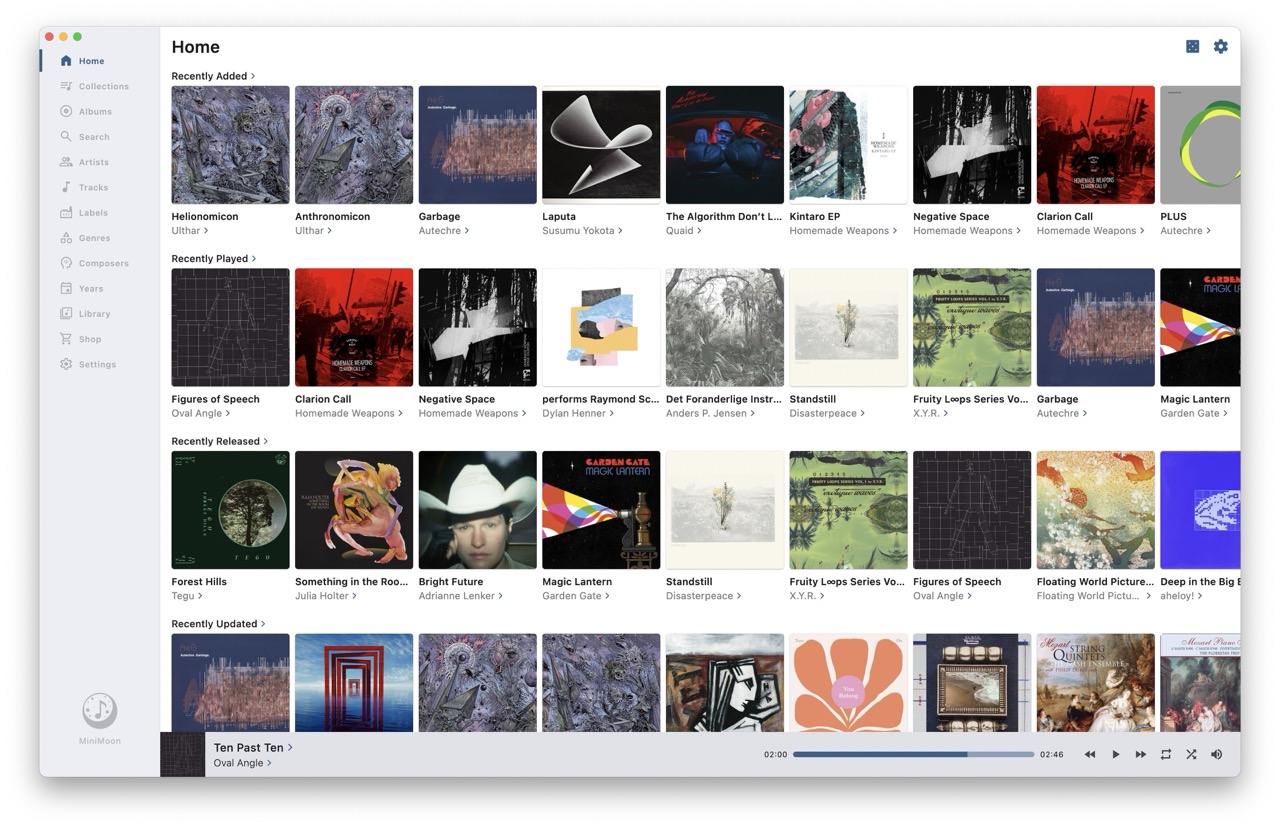
Task: Open the Labels sidebar icon
Action: pos(66,213)
